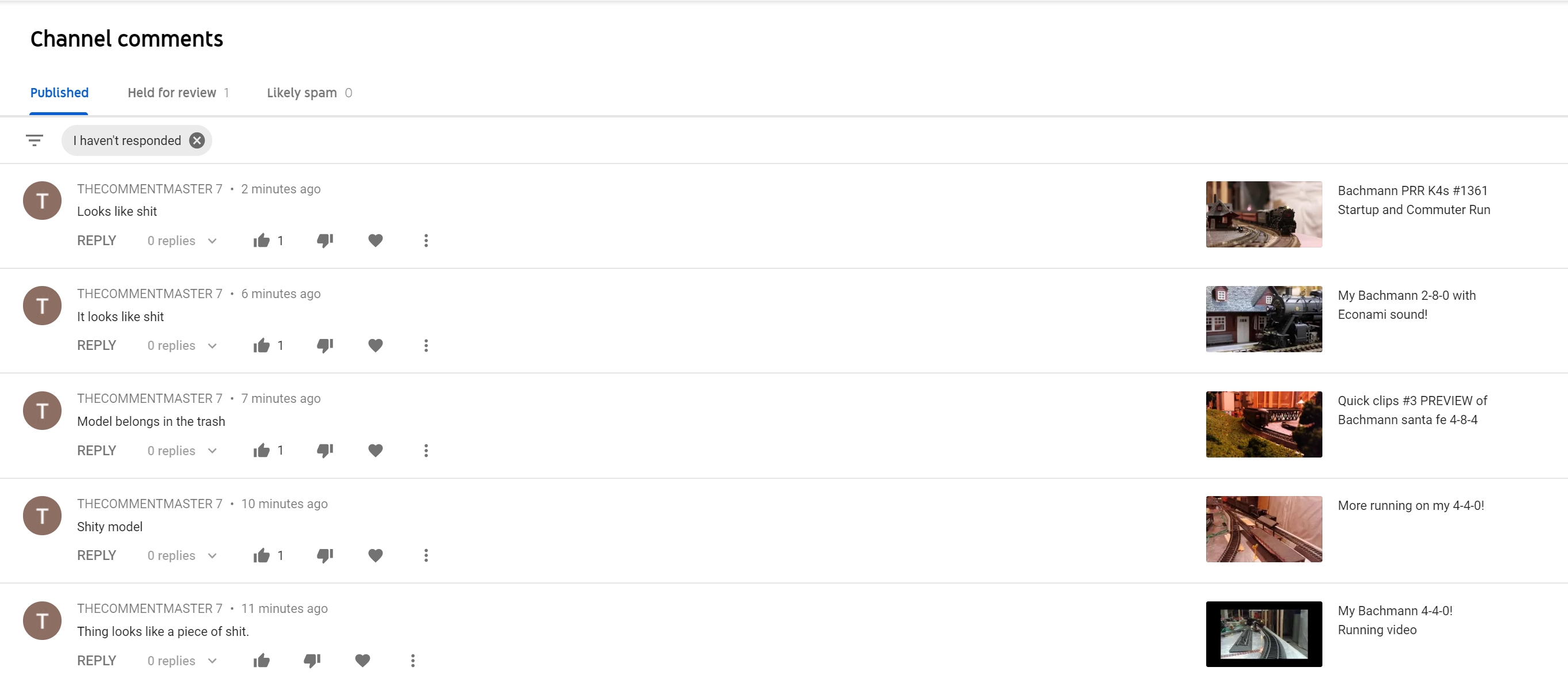Switch to the Held for review tab
Viewport: 1568px width, 686px height.
178,93
